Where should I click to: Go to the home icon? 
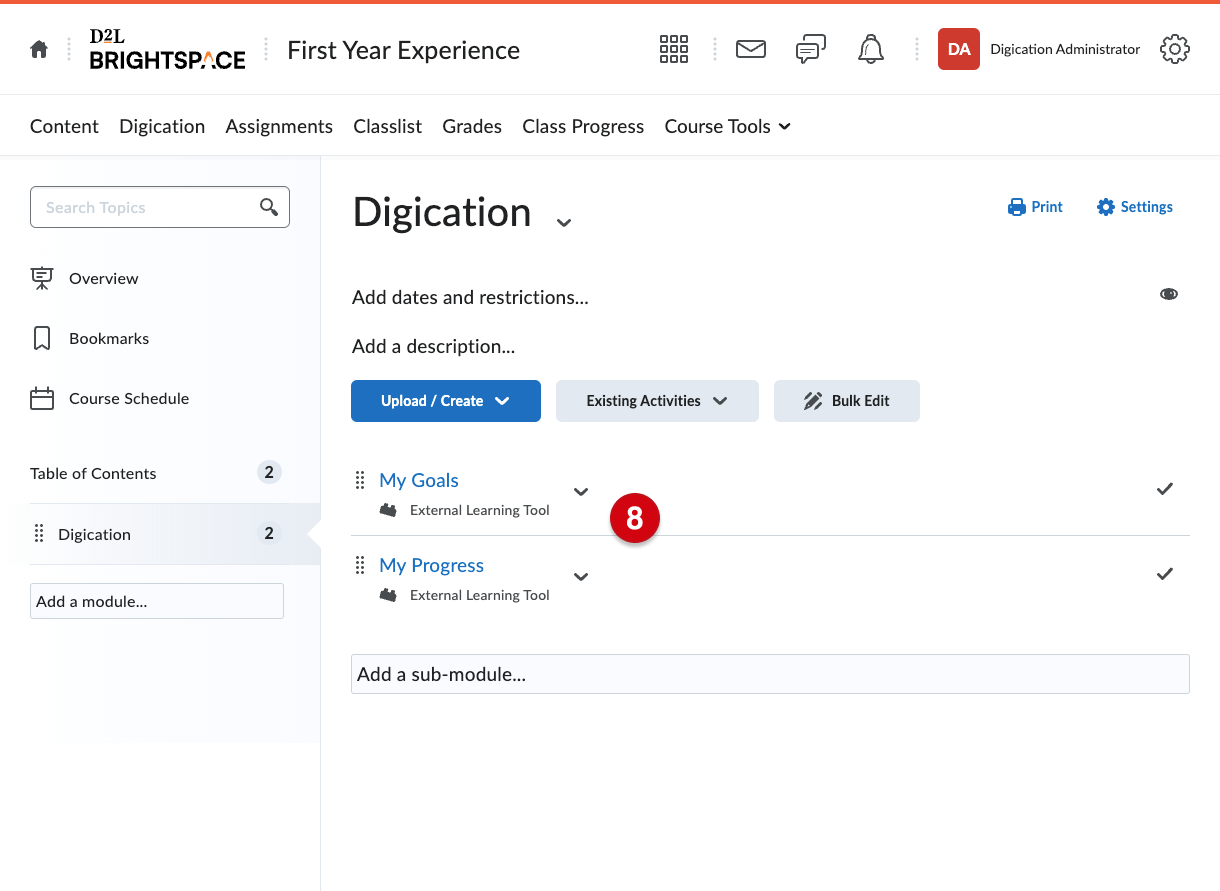pos(39,49)
